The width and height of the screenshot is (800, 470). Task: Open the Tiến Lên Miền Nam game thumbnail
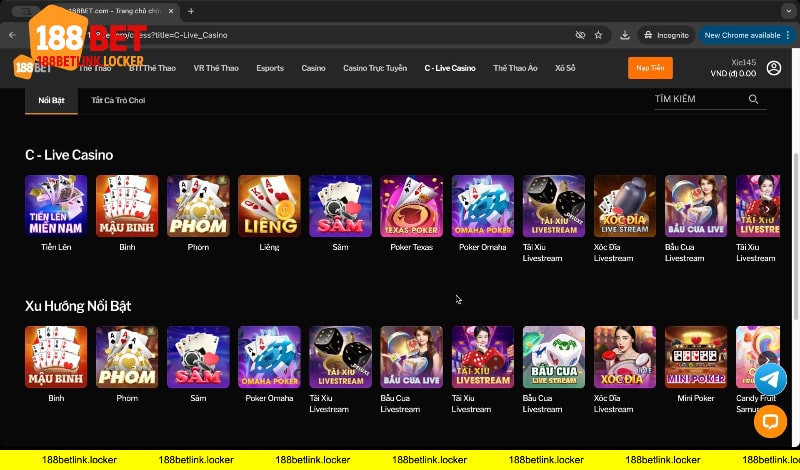56,206
